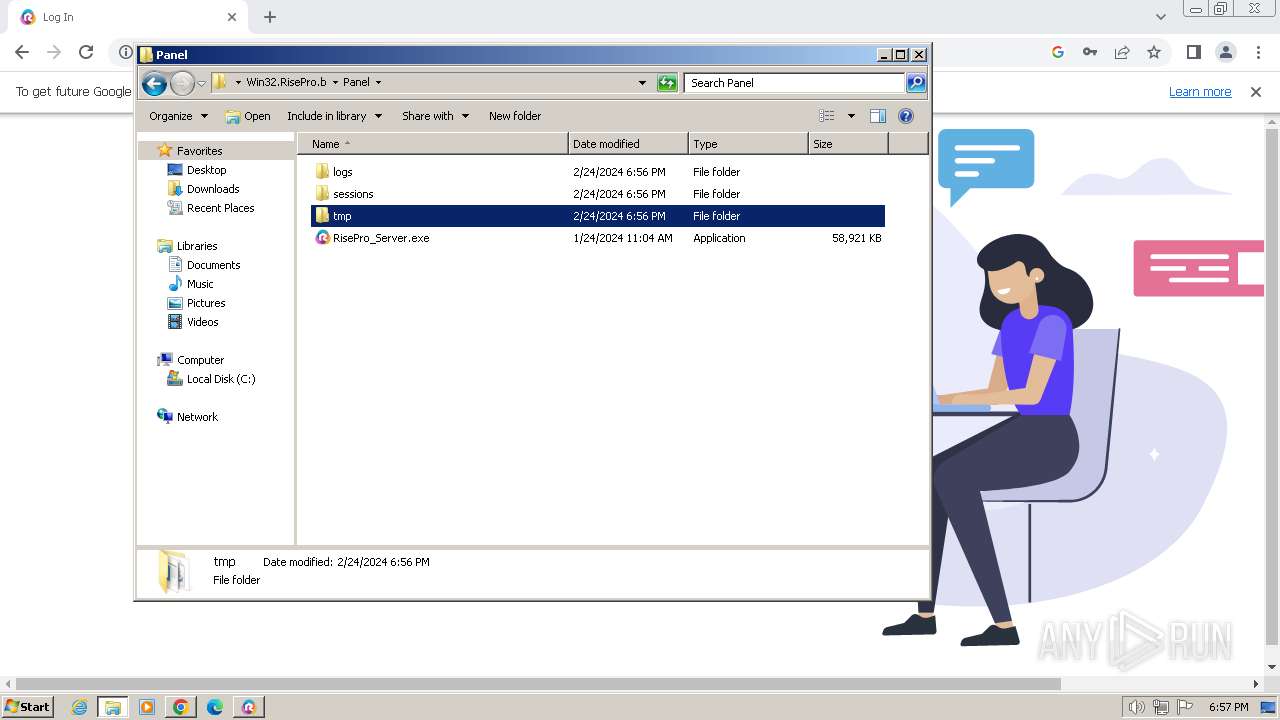The width and height of the screenshot is (1280, 720).
Task: Click Computer in navigation pane
Action: (200, 360)
